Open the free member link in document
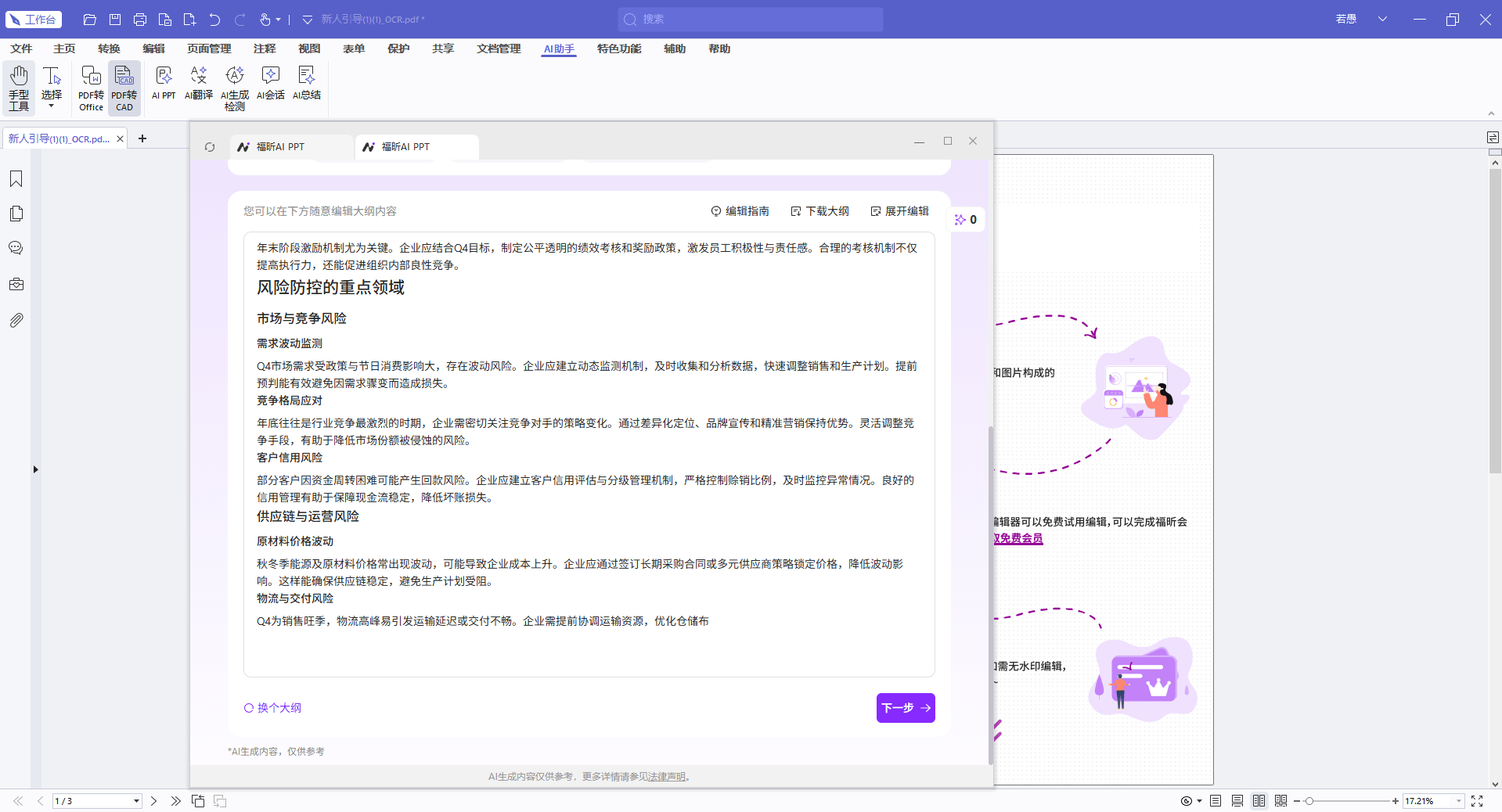 click(1018, 538)
